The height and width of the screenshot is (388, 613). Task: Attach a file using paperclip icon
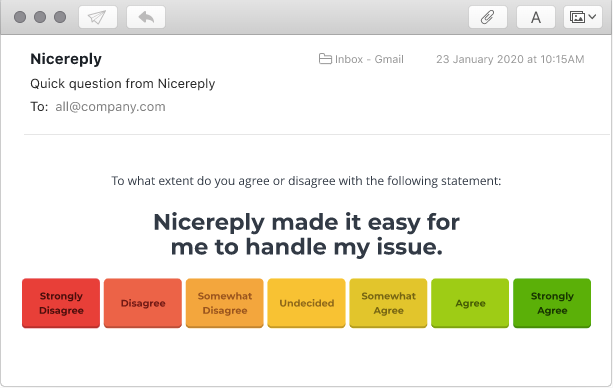pos(488,17)
